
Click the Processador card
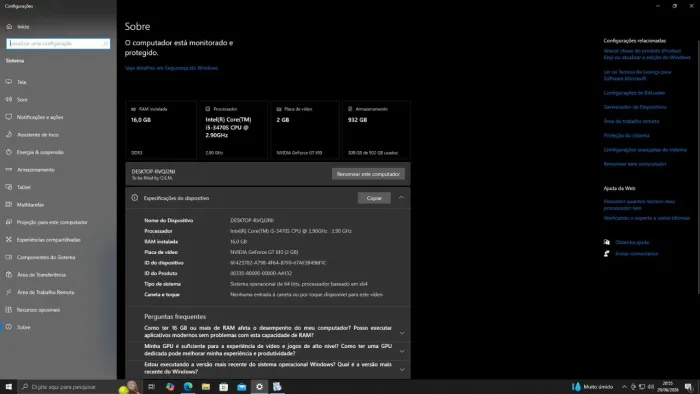[233, 130]
